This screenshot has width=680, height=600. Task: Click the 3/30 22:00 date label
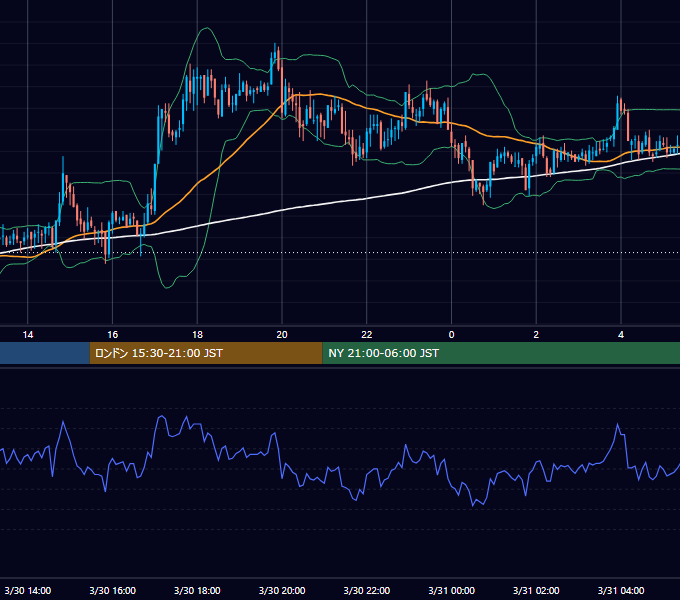pyautogui.click(x=367, y=590)
